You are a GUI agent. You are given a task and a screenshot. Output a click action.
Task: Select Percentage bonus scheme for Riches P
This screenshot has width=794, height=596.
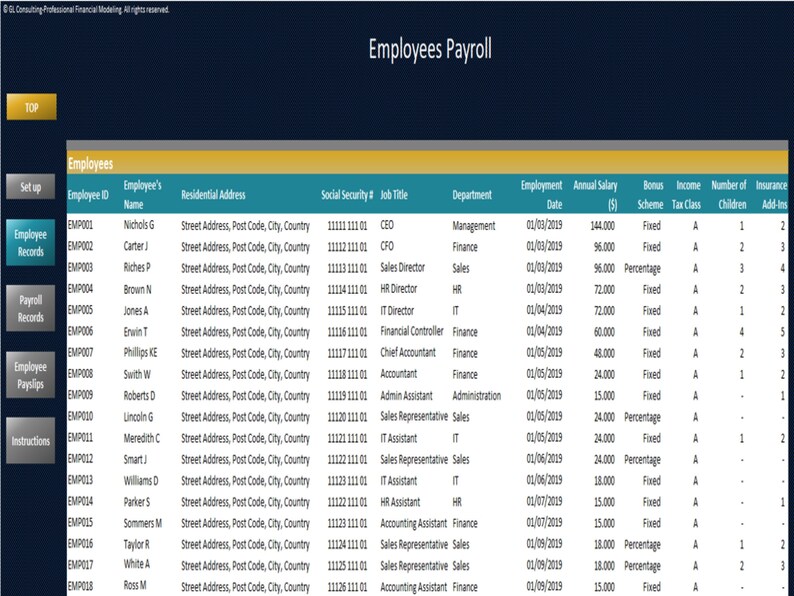pyautogui.click(x=642, y=268)
